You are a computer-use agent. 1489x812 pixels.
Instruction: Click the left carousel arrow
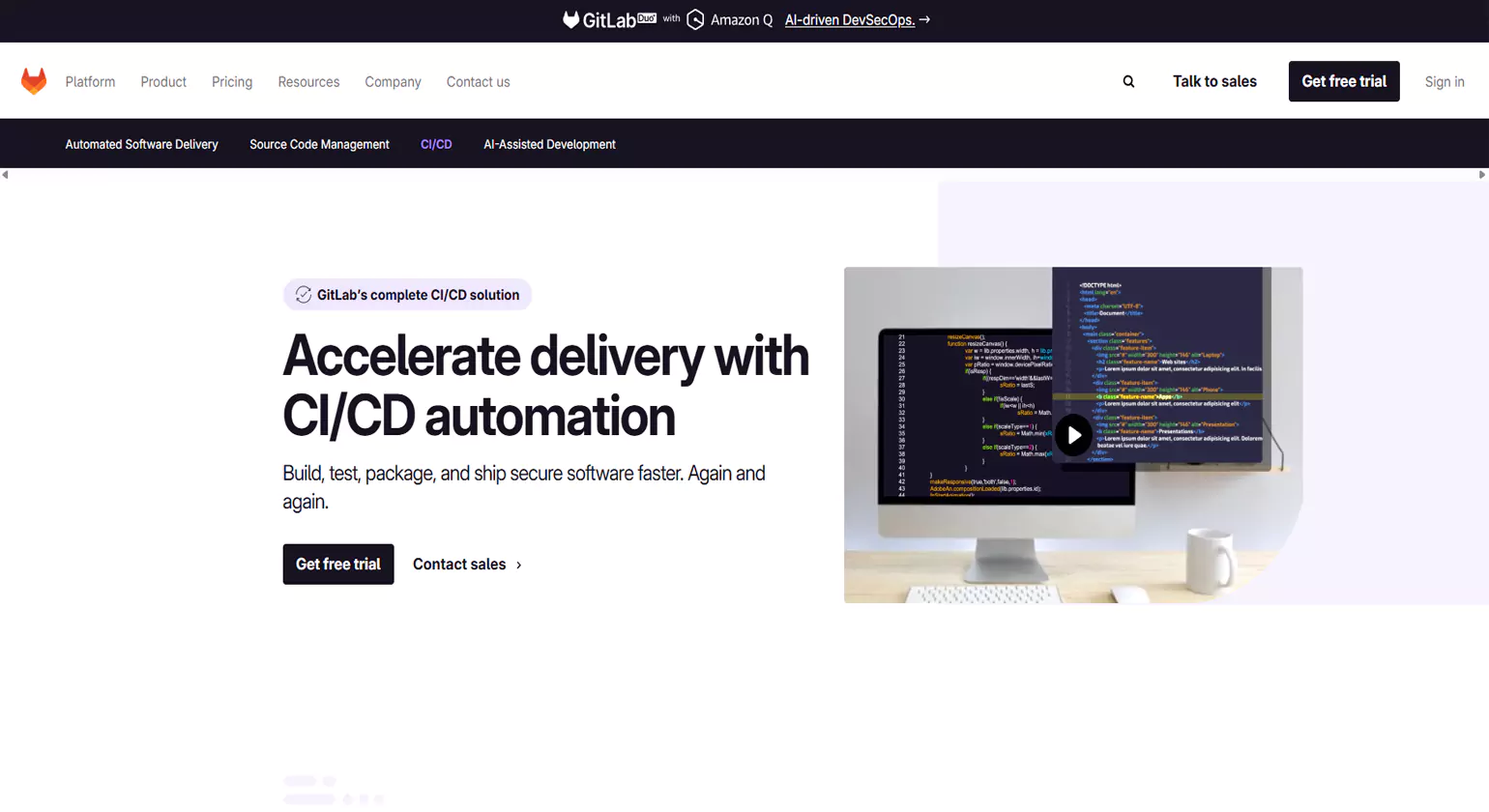coord(5,174)
